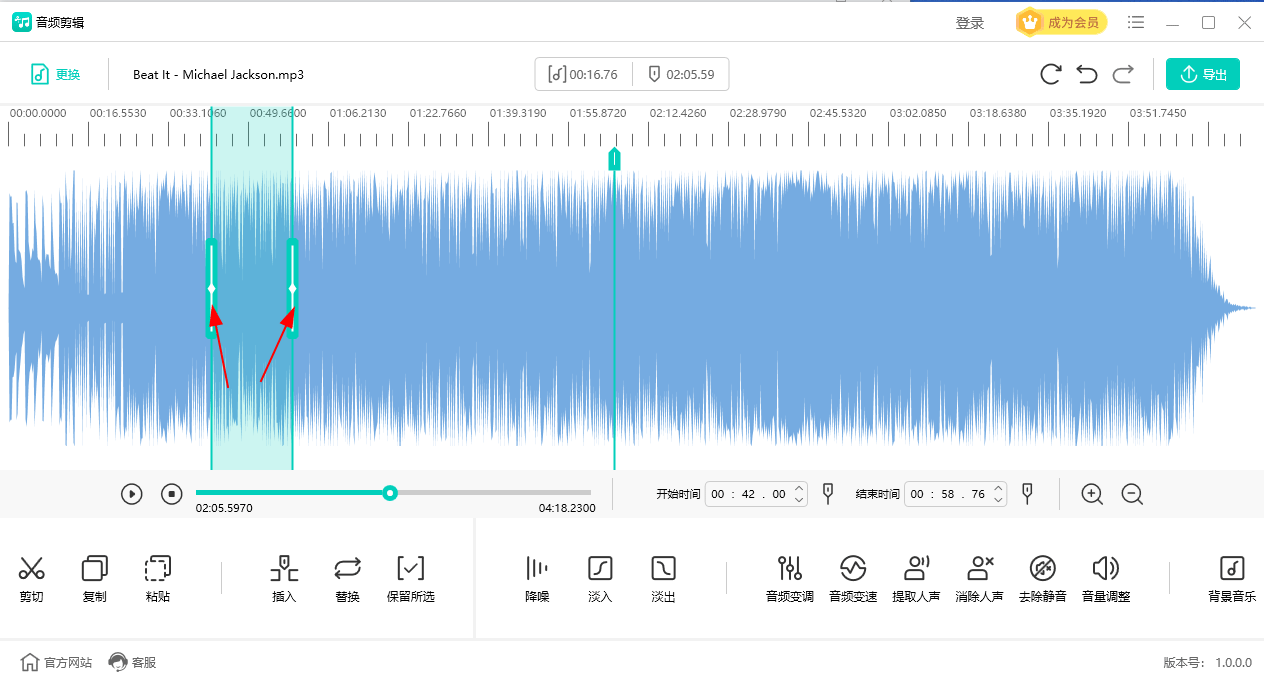Click the Cut (剪切) scissors icon
This screenshot has height=684, width=1264.
[32, 569]
